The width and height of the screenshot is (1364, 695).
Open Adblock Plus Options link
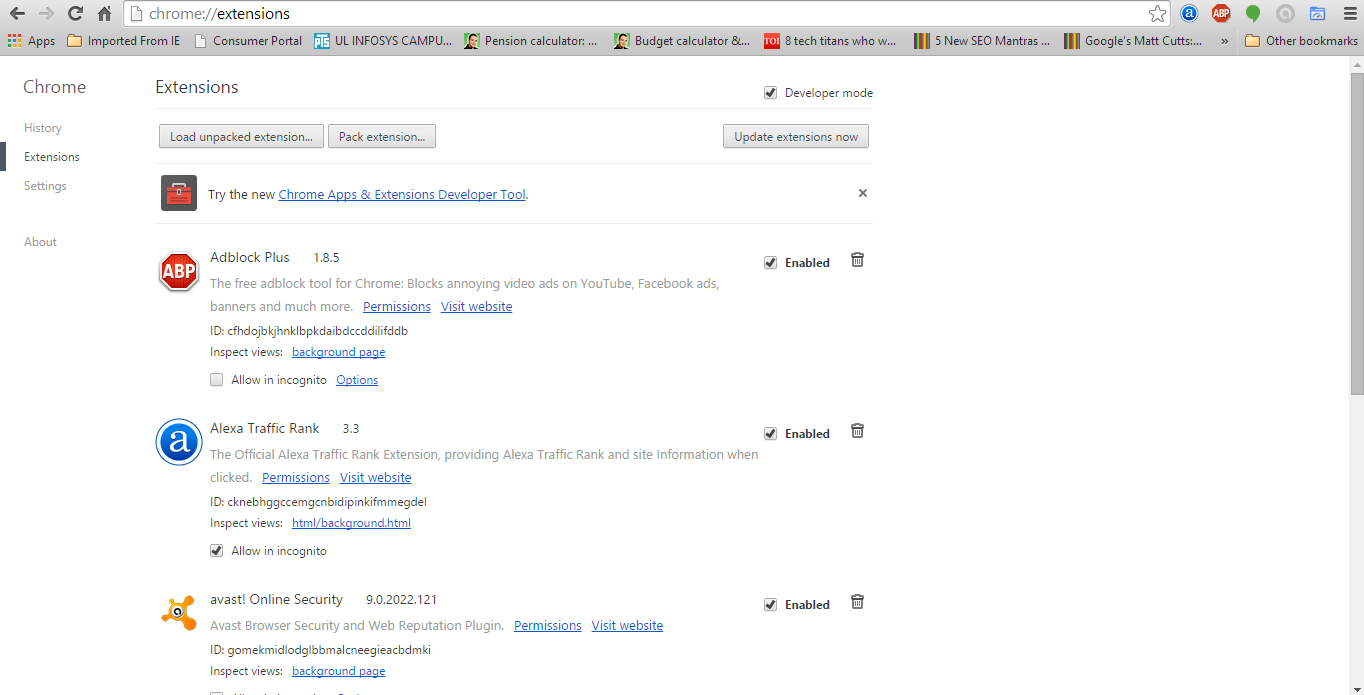pyautogui.click(x=357, y=380)
